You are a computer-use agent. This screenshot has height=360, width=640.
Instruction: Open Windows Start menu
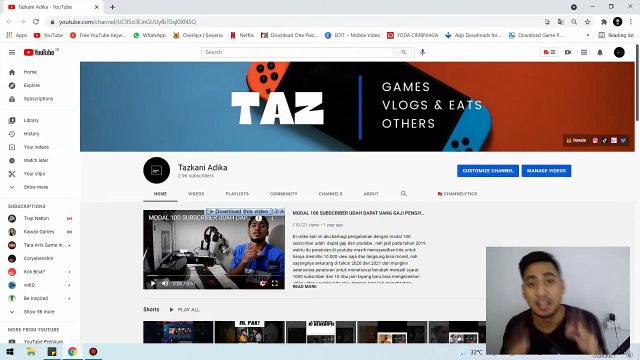point(10,352)
